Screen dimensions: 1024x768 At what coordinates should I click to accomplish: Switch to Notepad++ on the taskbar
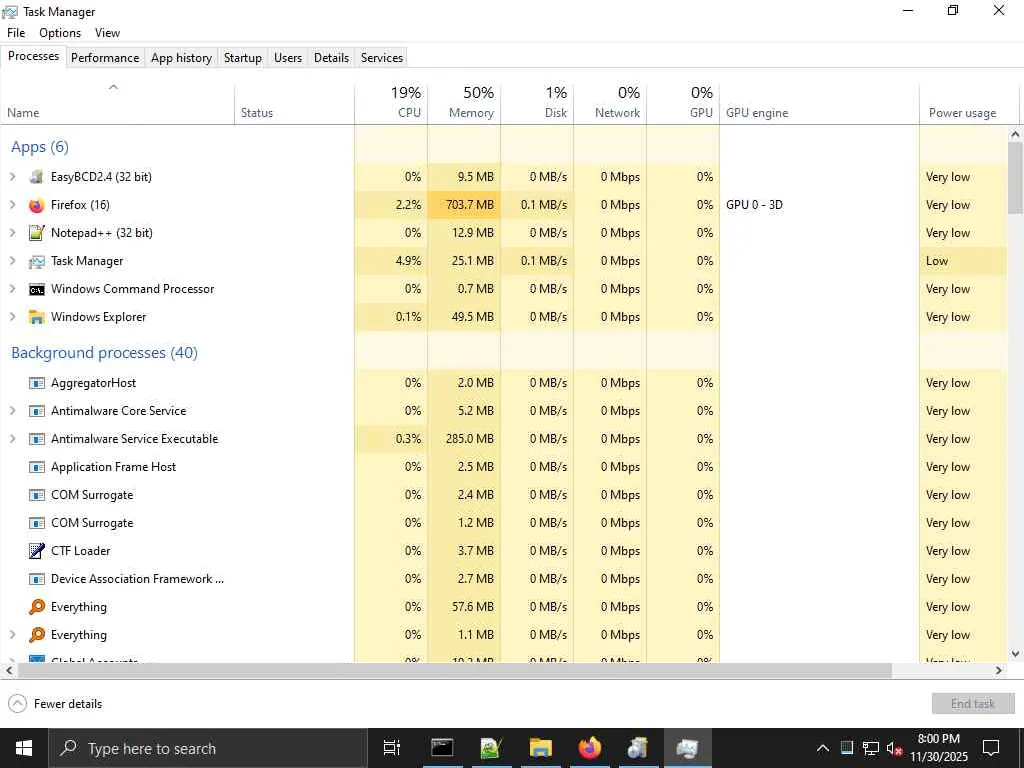(x=491, y=748)
